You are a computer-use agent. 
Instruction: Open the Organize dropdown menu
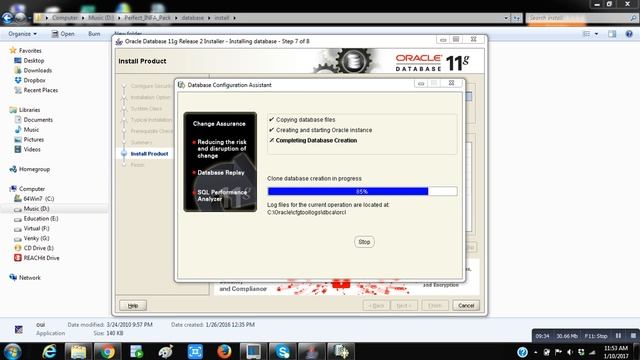point(22,34)
